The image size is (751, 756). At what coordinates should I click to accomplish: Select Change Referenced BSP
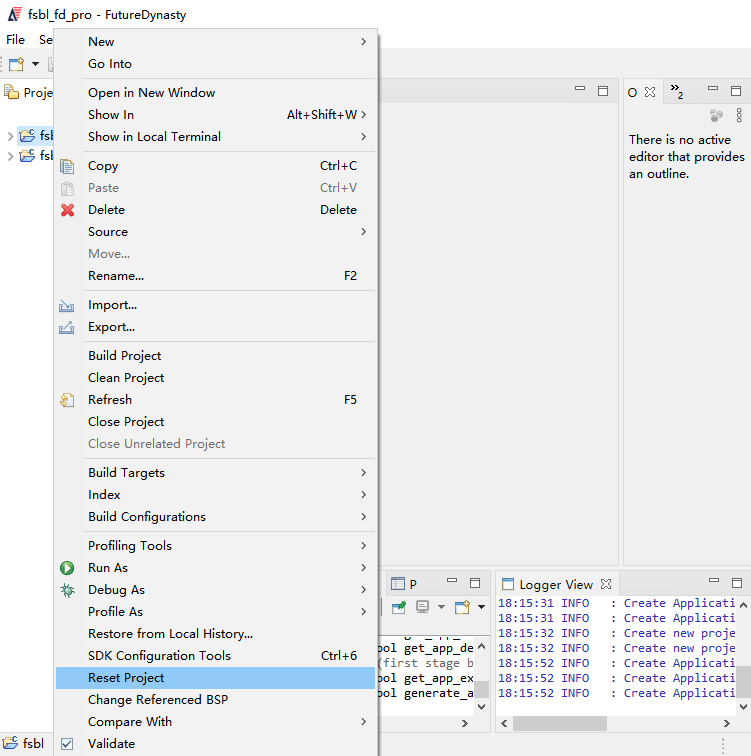tap(215, 700)
